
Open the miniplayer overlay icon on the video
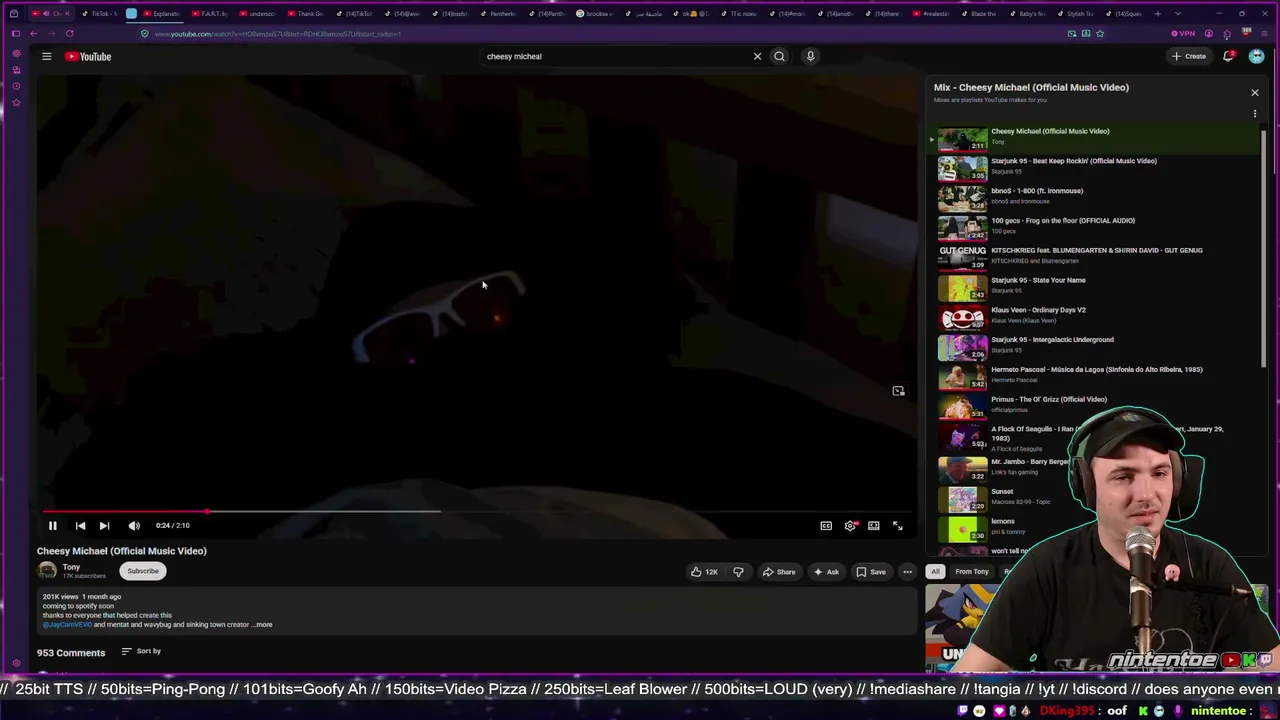click(898, 391)
